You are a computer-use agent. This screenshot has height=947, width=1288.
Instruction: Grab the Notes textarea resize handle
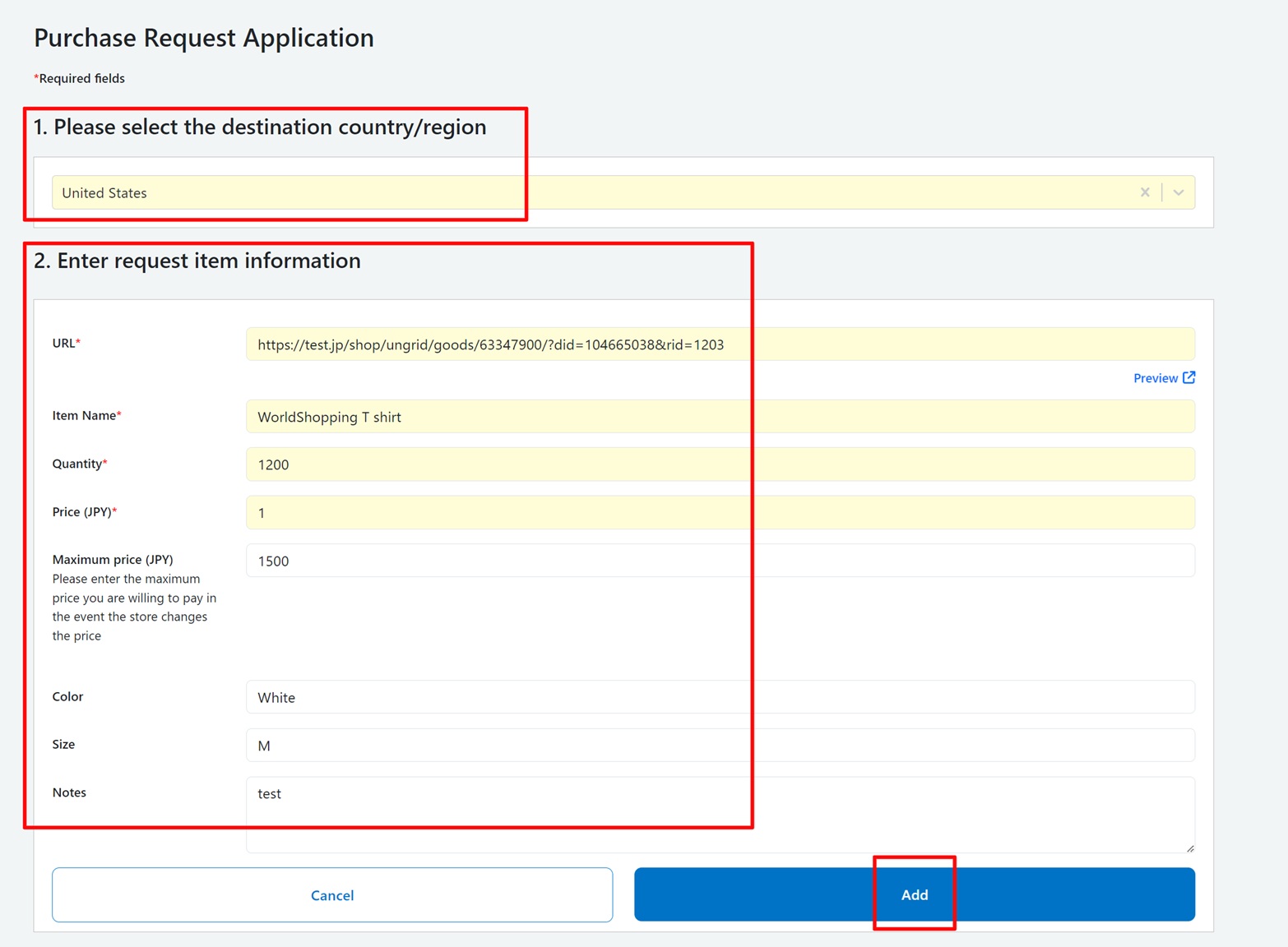(x=1189, y=848)
